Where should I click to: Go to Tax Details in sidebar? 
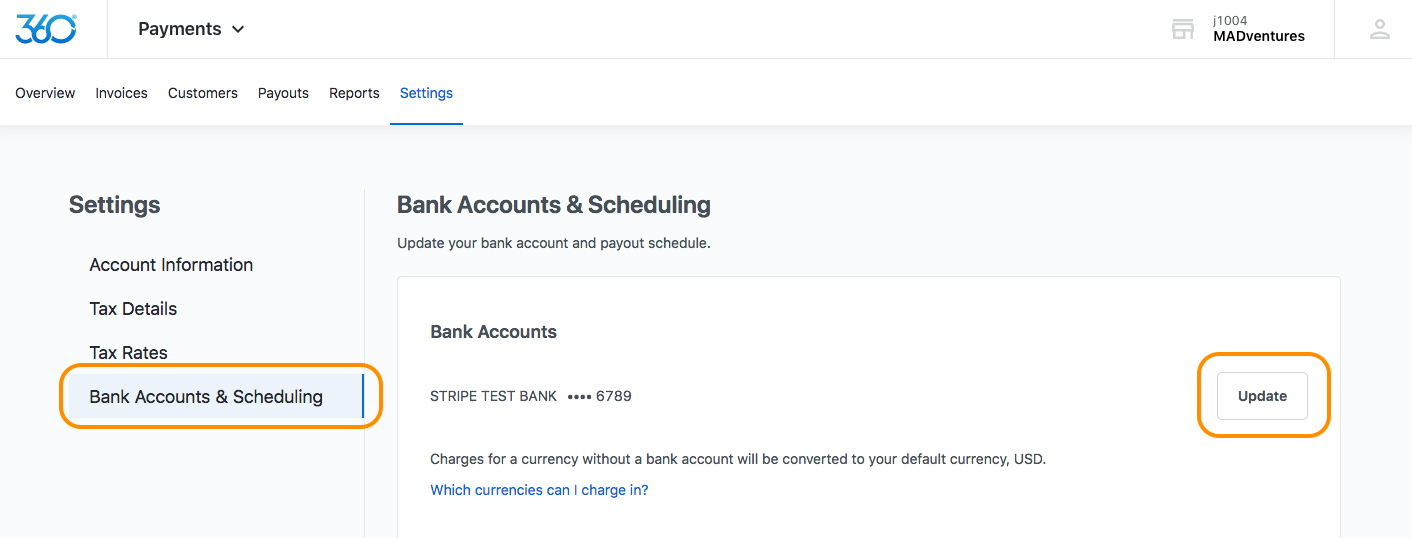133,309
